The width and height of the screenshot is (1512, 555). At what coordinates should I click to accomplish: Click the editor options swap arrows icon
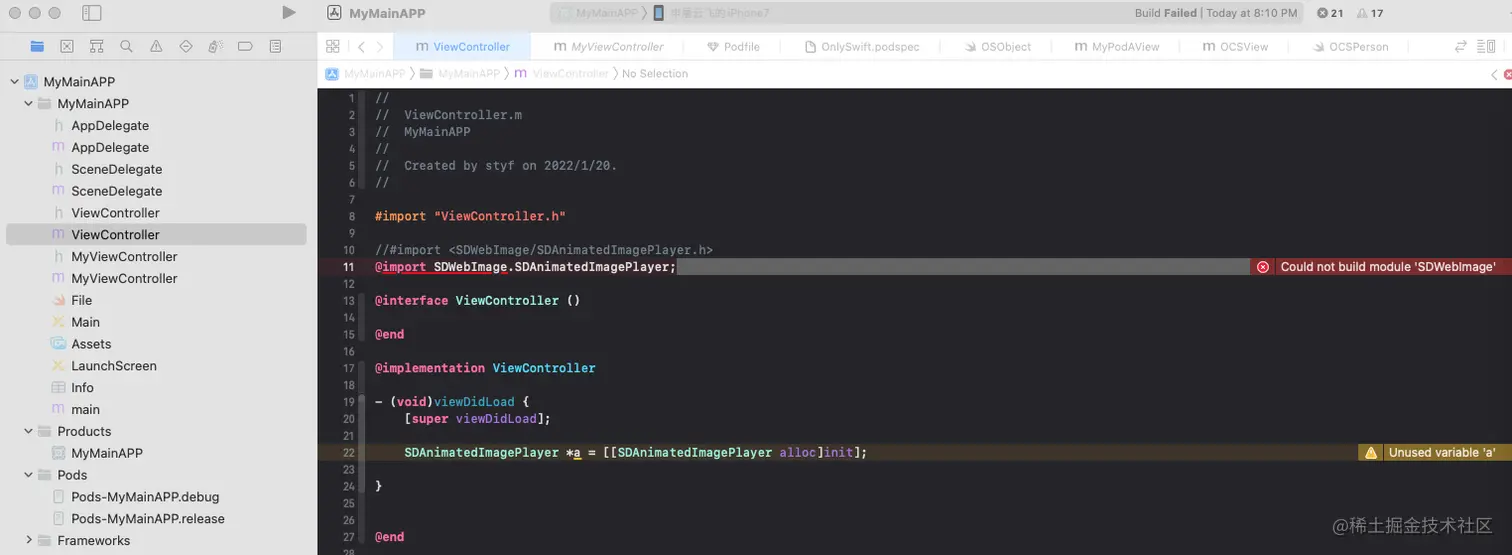click(1461, 46)
